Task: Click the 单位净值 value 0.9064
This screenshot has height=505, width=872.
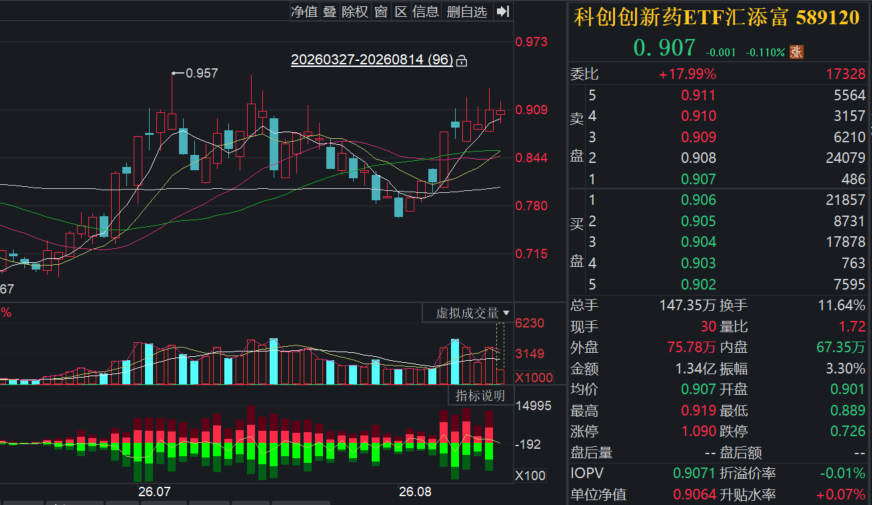Action: point(694,494)
